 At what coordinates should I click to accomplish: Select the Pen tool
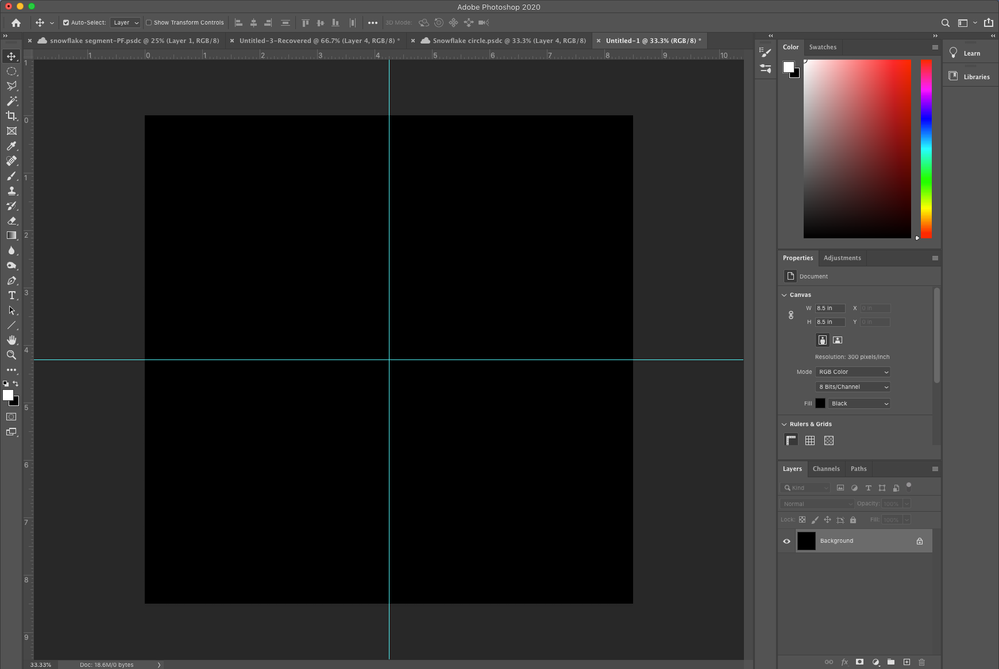click(11, 280)
